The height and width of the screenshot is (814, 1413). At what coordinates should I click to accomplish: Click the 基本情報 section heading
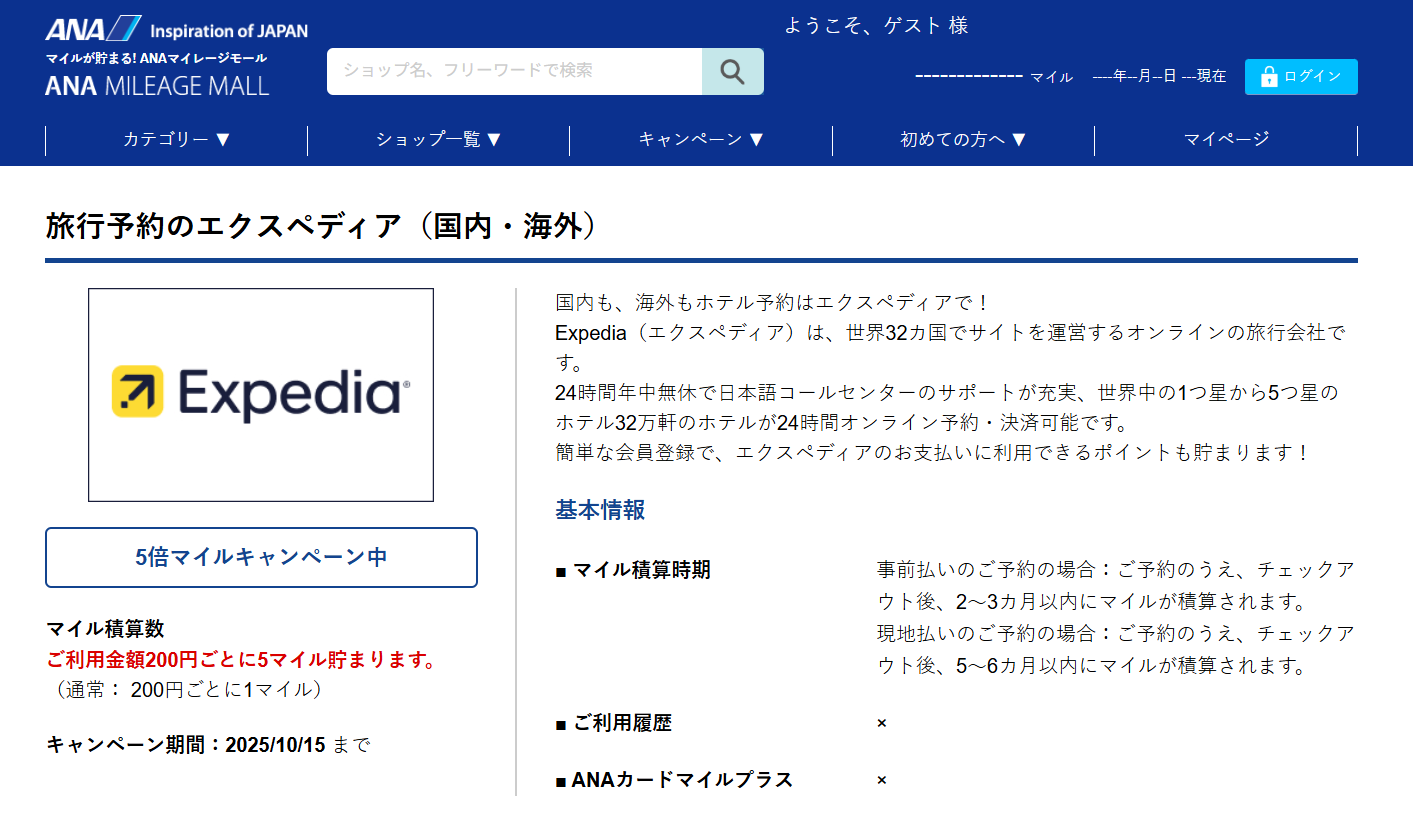[600, 510]
